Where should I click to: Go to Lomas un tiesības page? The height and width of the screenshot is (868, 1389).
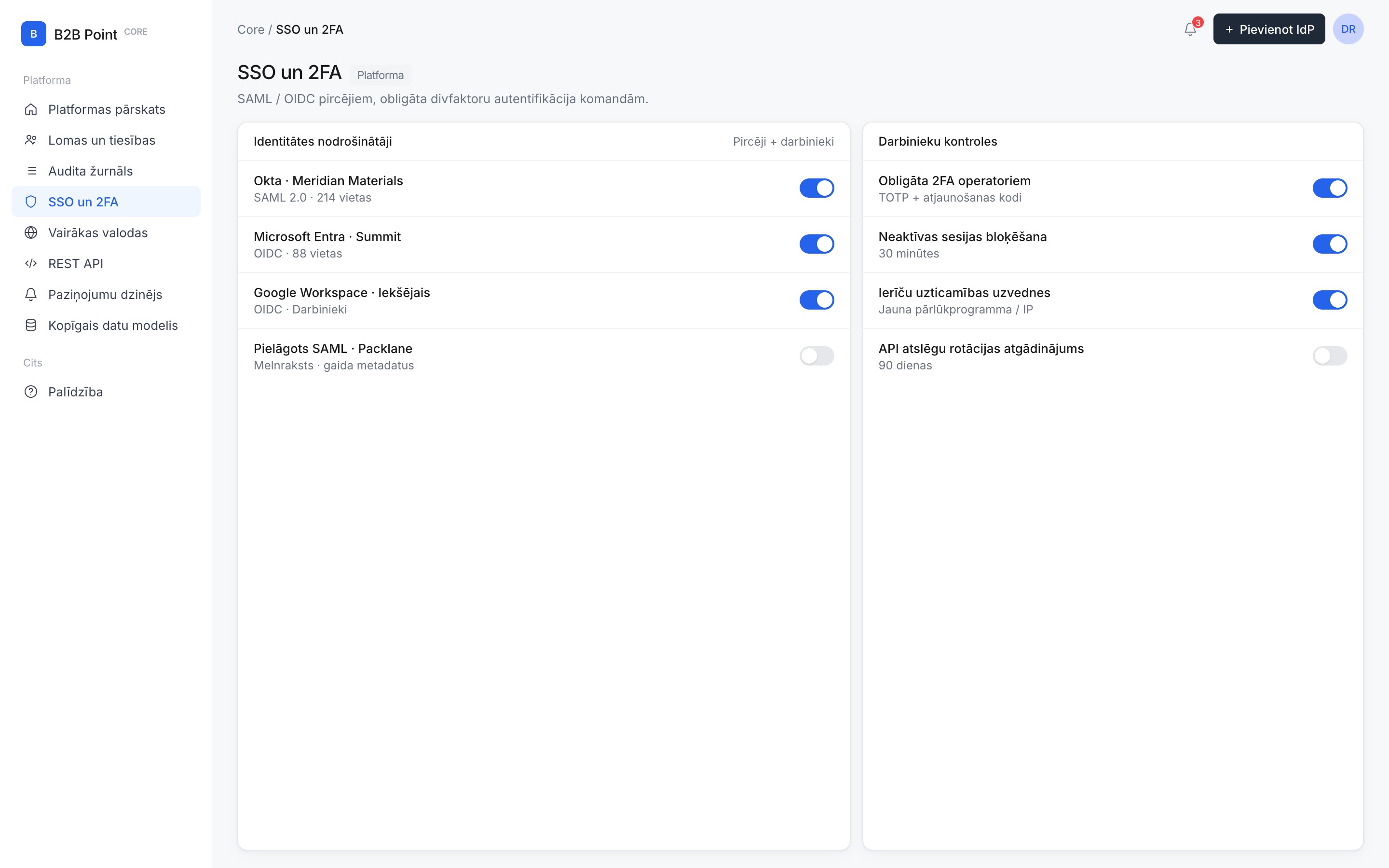click(106, 140)
